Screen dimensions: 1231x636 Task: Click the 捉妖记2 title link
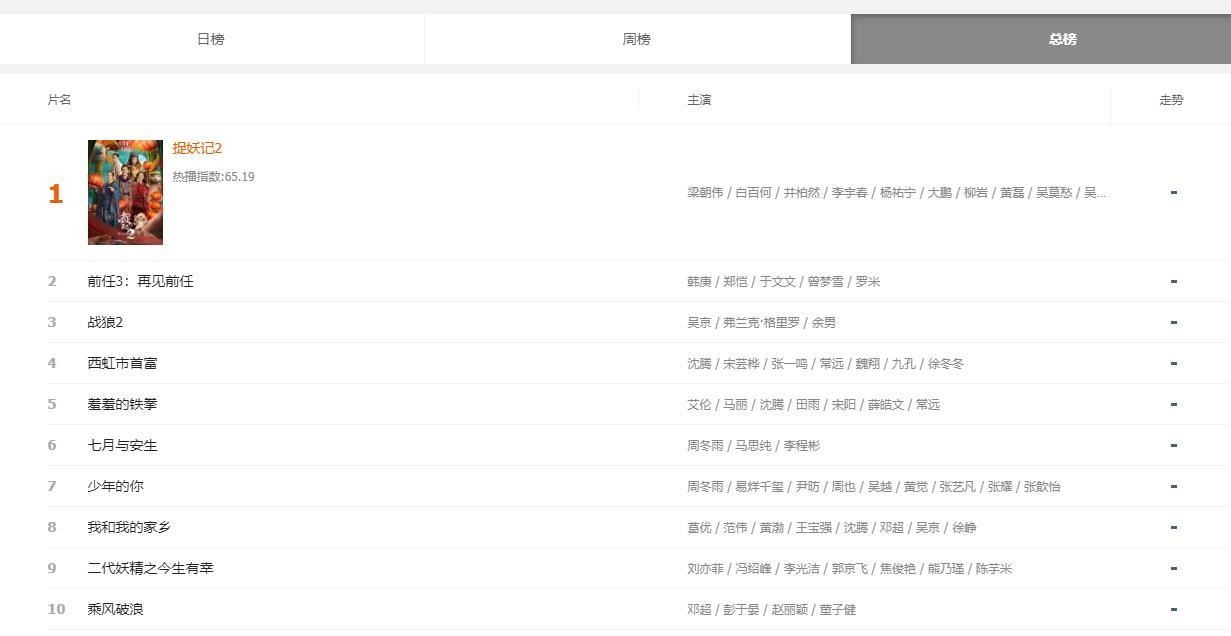pos(197,148)
